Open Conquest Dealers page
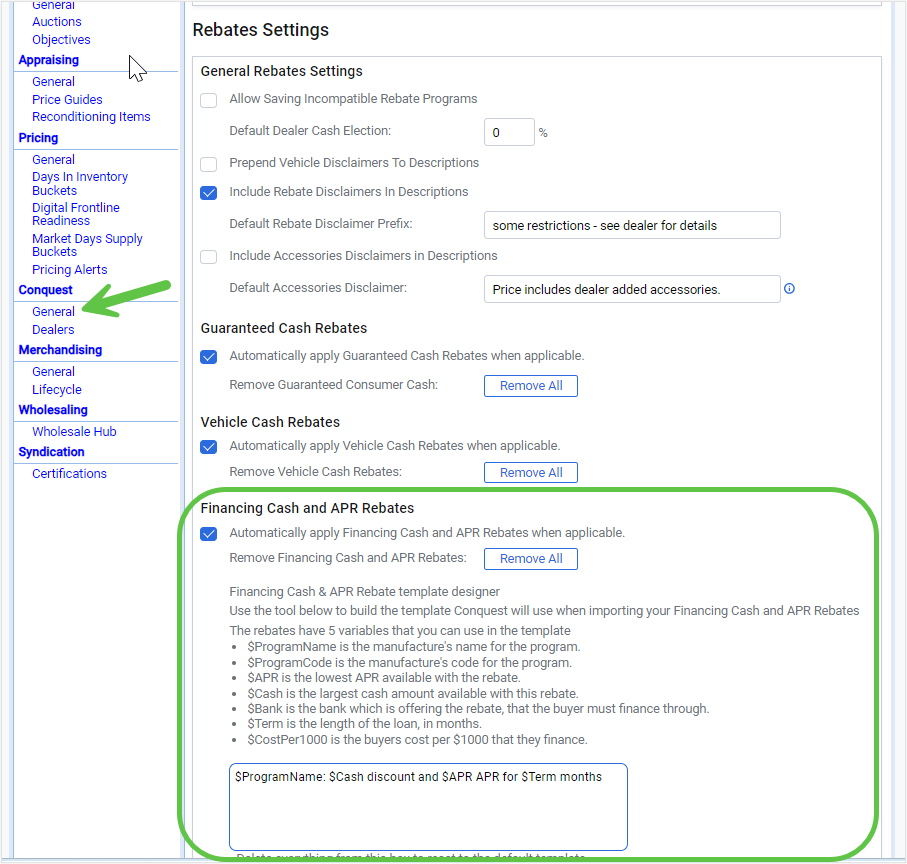The width and height of the screenshot is (907, 864). click(x=53, y=330)
